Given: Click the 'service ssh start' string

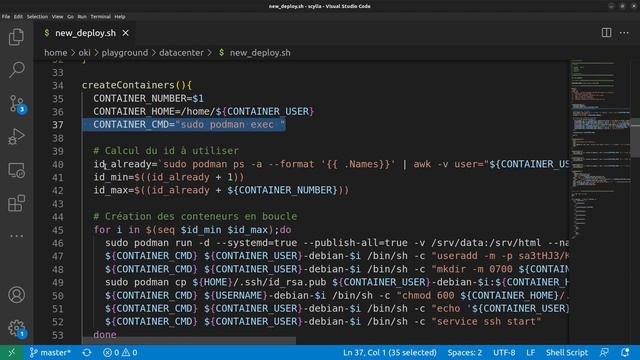Looking at the screenshot, I should point(486,322).
